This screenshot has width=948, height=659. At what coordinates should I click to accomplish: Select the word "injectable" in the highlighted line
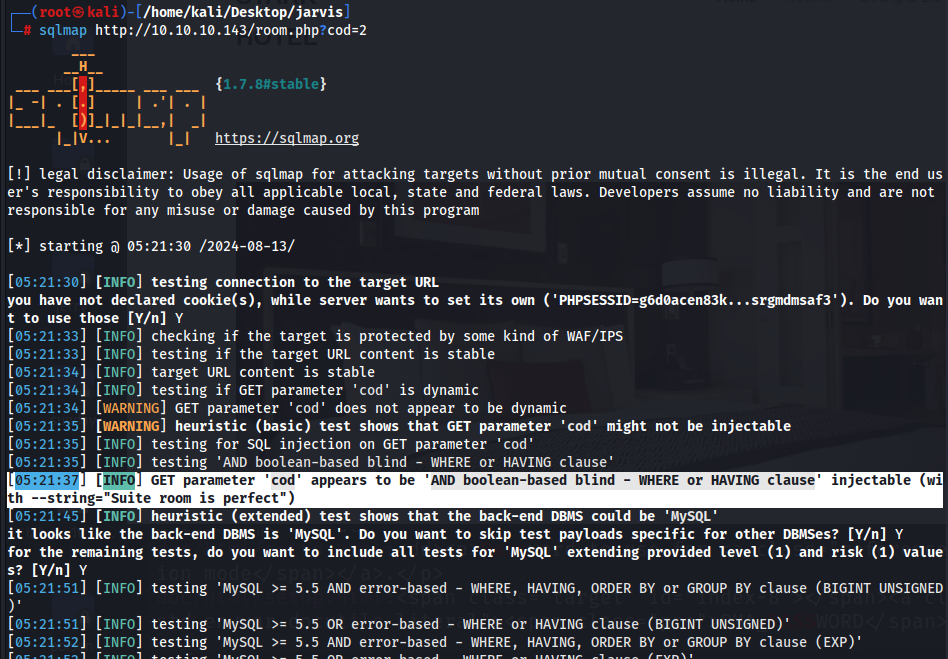871,481
